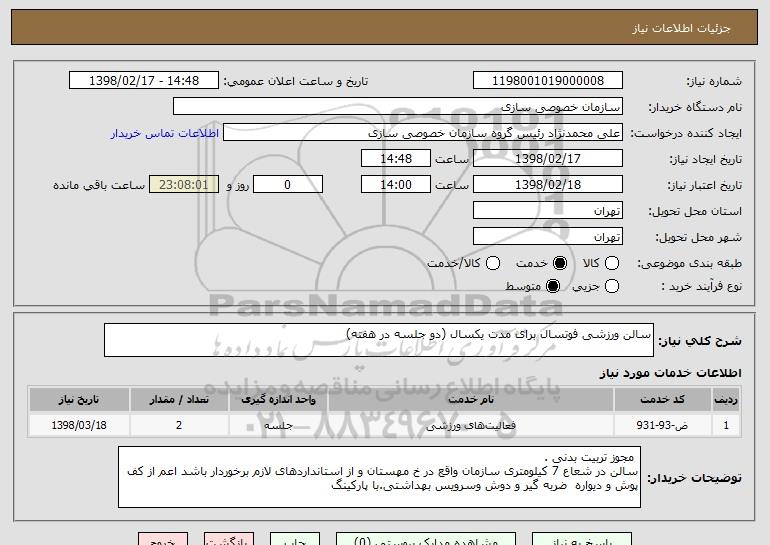Choose the متوسط purchase type radio

click(553, 286)
